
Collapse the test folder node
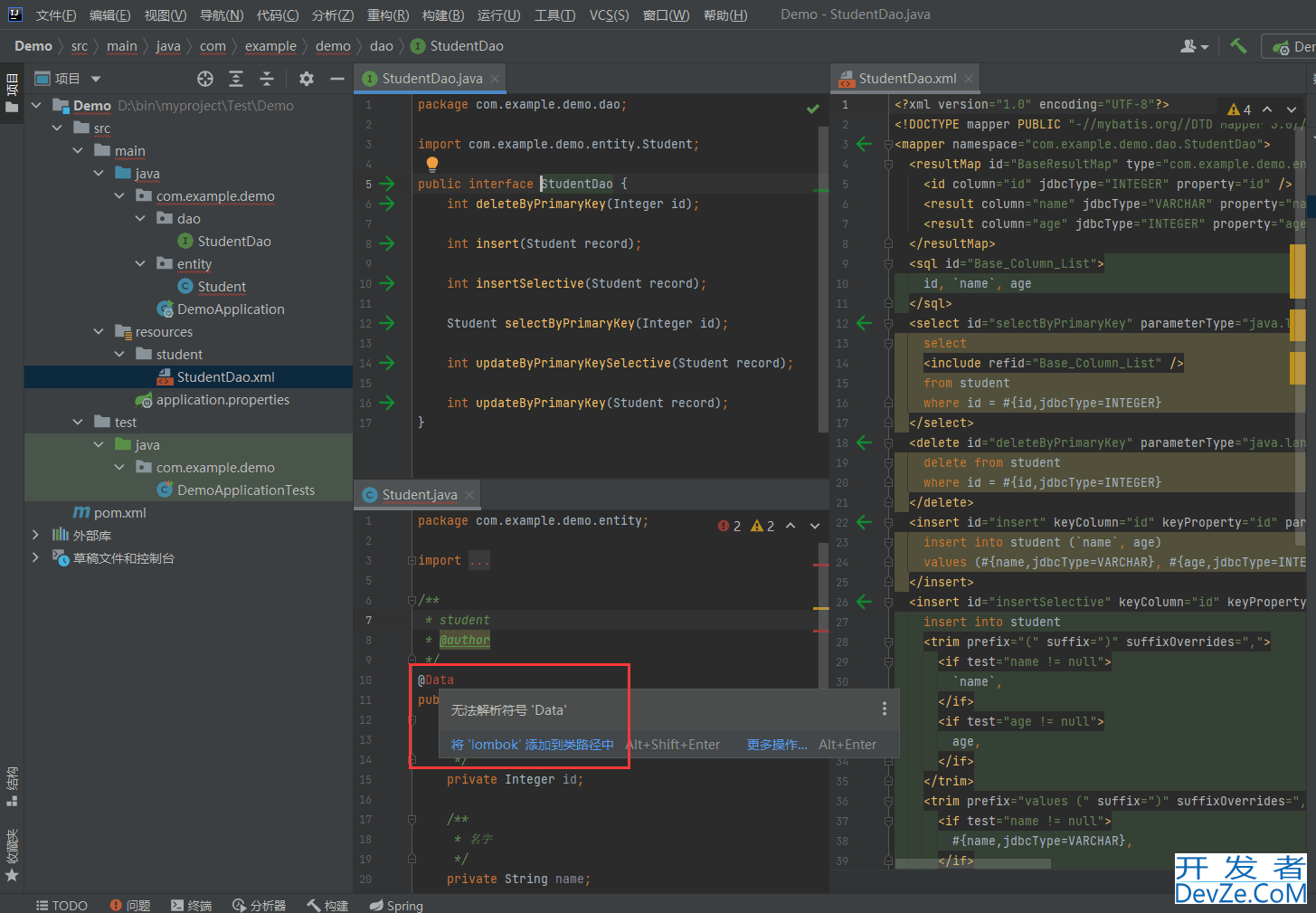(x=78, y=423)
